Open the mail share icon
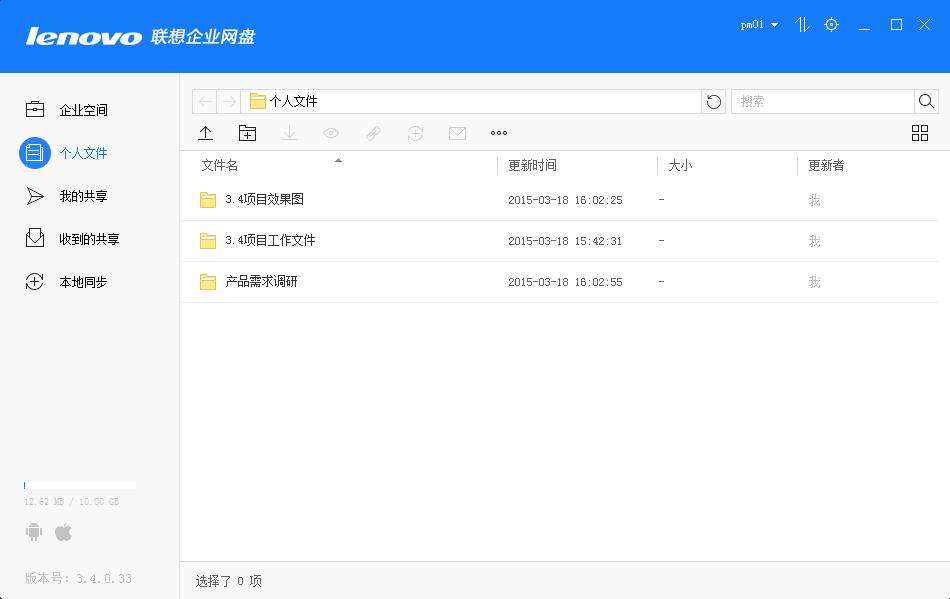 (457, 132)
